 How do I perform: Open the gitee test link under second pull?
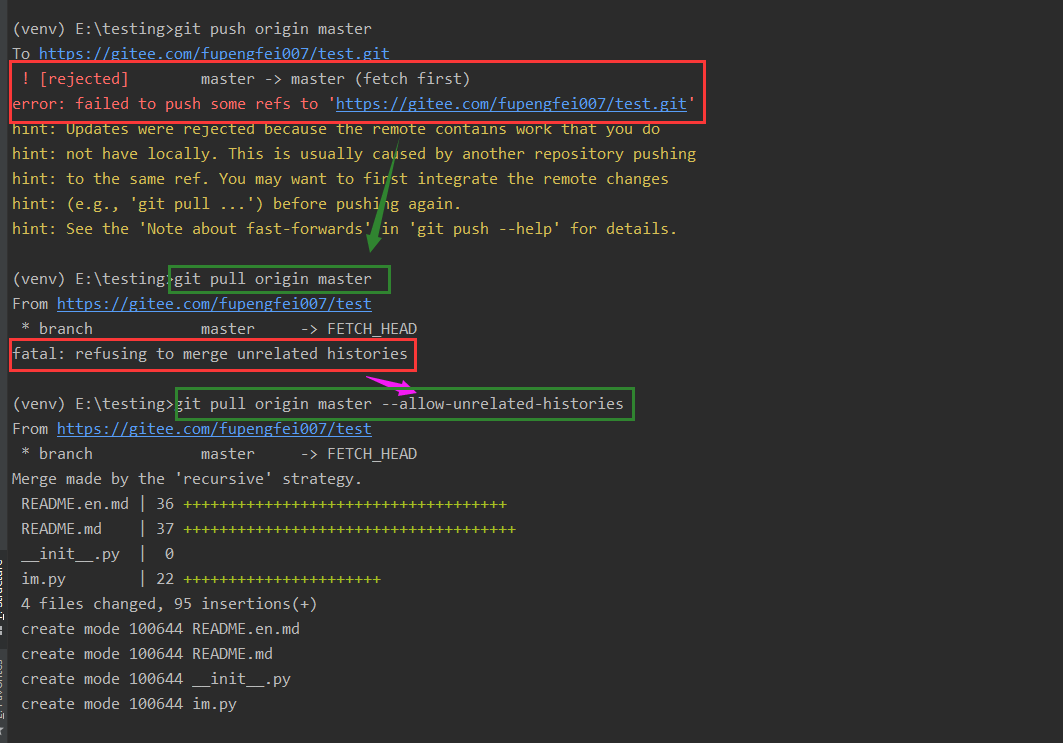213,428
